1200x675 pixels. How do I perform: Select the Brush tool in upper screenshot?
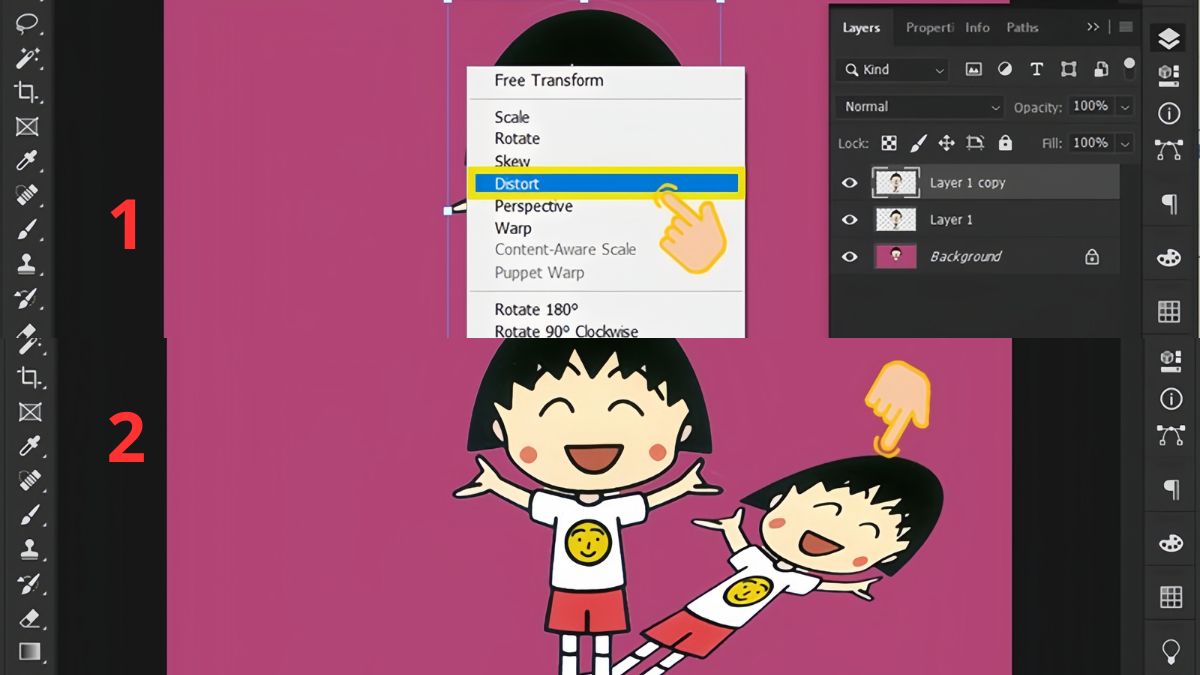(27, 229)
